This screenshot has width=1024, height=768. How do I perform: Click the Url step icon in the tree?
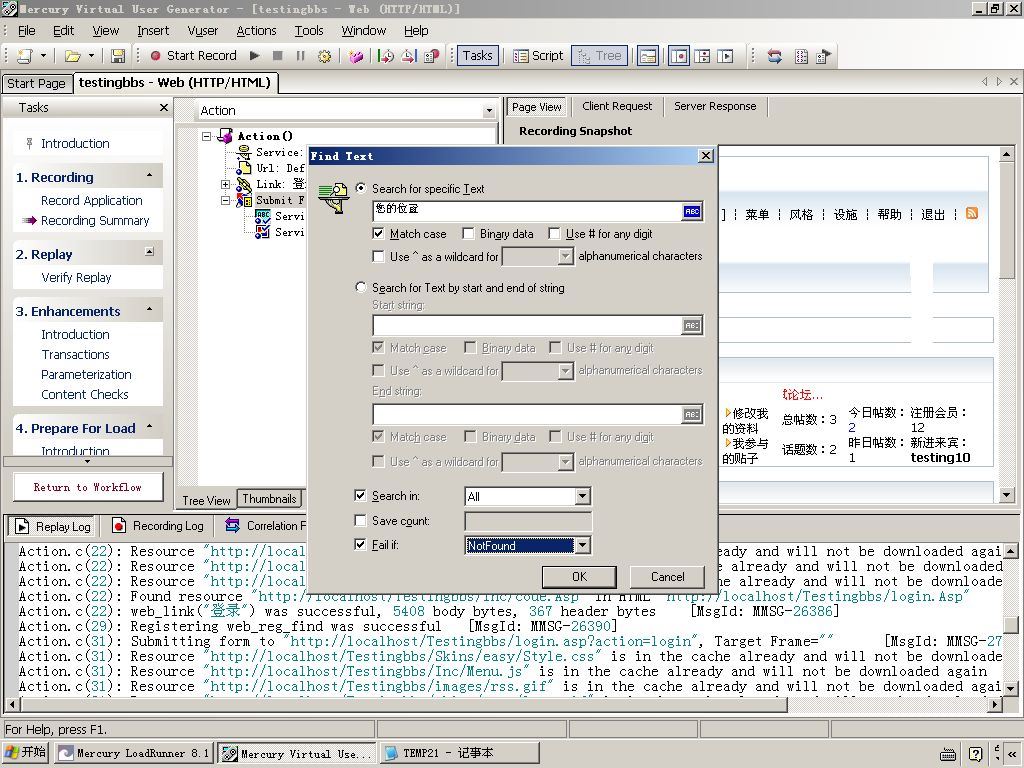pyautogui.click(x=244, y=168)
